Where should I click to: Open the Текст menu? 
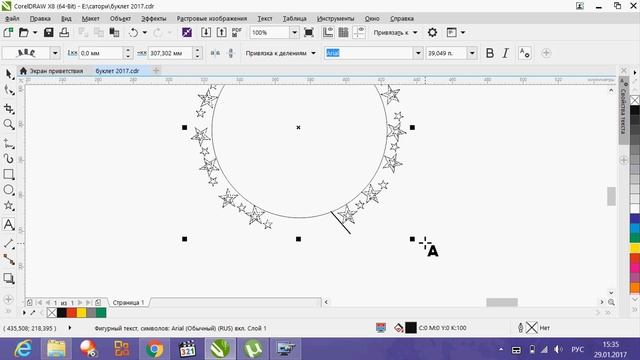pos(264,18)
